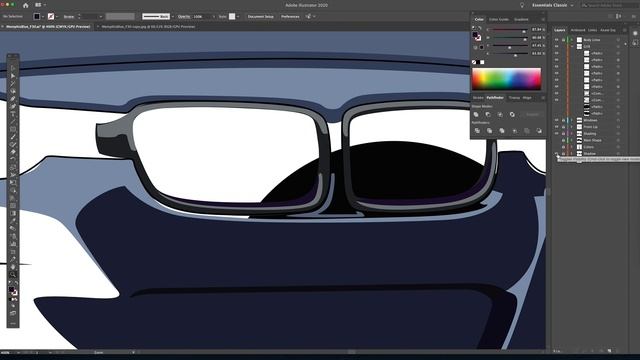Switch to the Artboards tab

578,30
